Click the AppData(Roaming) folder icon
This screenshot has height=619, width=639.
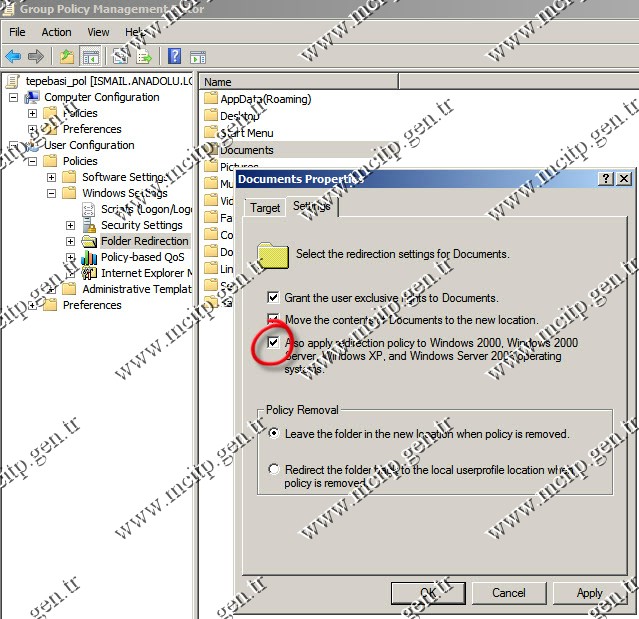(211, 99)
